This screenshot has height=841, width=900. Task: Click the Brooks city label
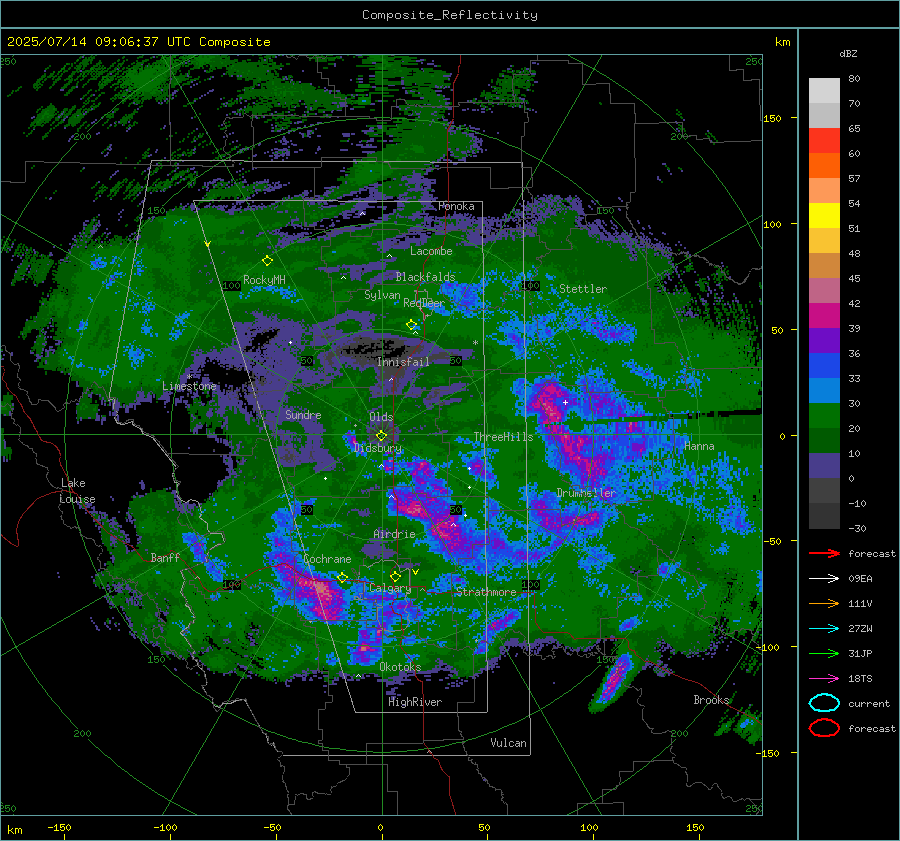pos(711,700)
